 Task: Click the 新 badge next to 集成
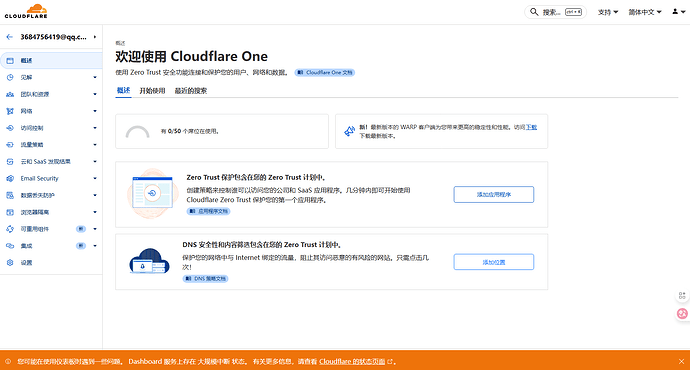81,246
